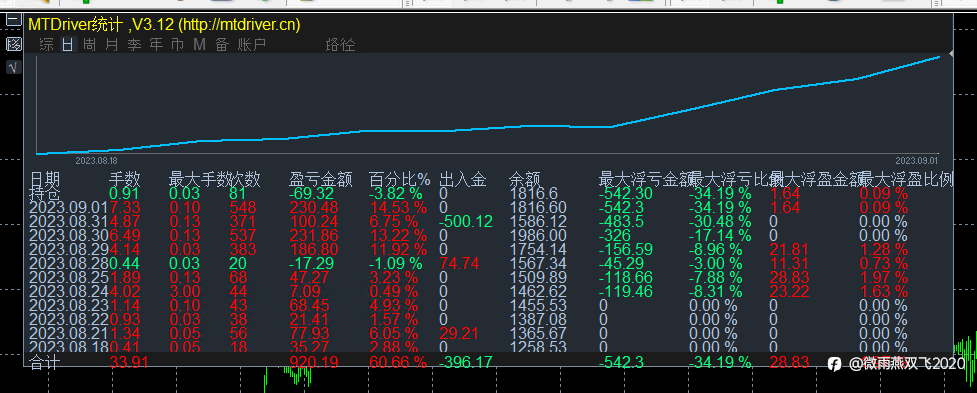The image size is (977, 393).
Task: Open the 季 quarterly tab
Action: [x=134, y=45]
